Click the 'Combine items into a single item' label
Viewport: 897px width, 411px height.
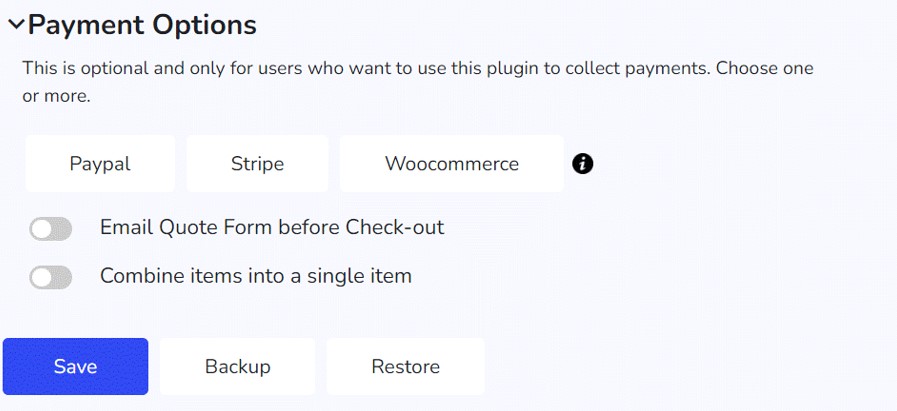(256, 276)
